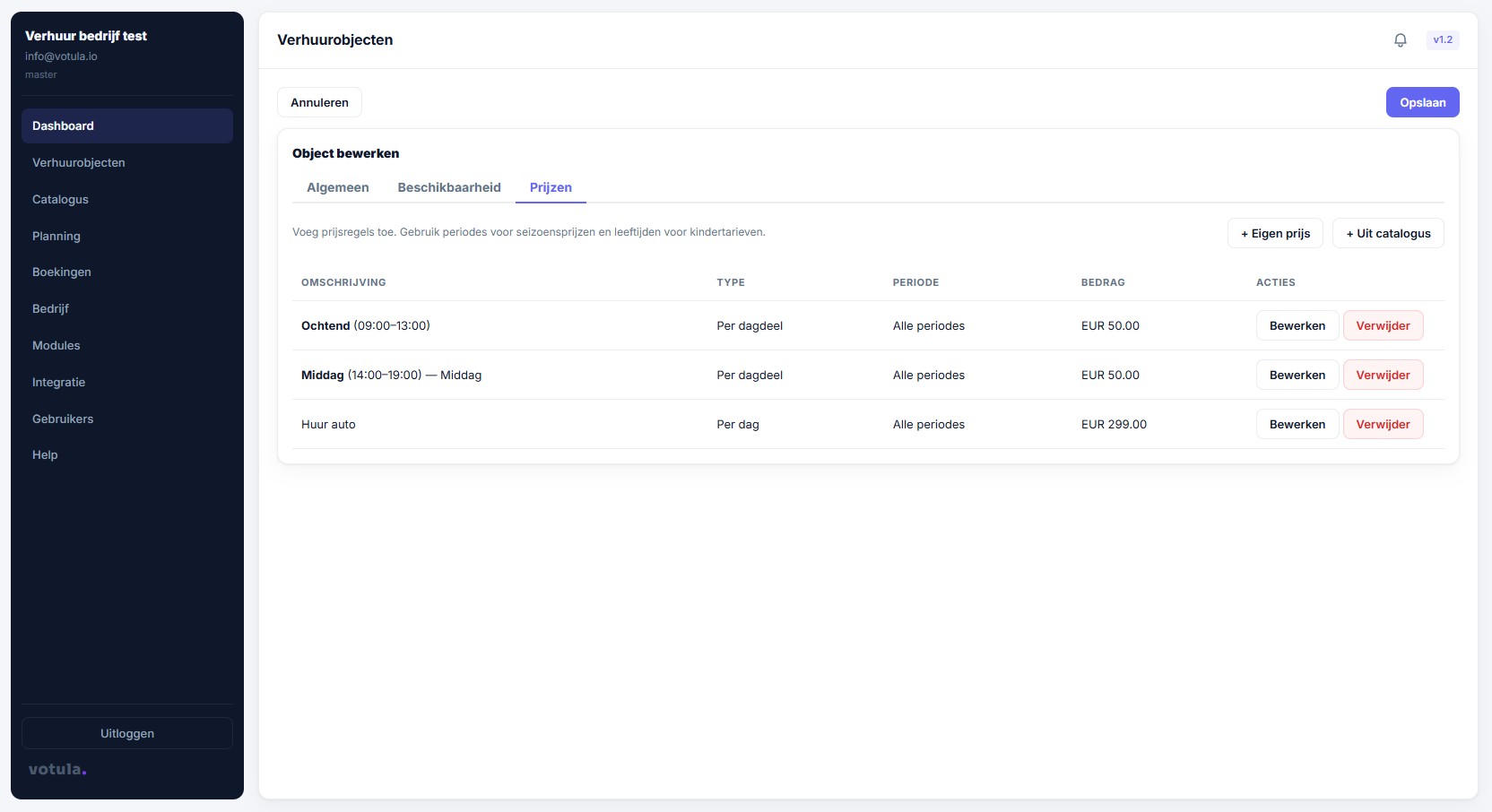Add price via Uit catalogus button
The width and height of the screenshot is (1492, 812).
click(1387, 233)
